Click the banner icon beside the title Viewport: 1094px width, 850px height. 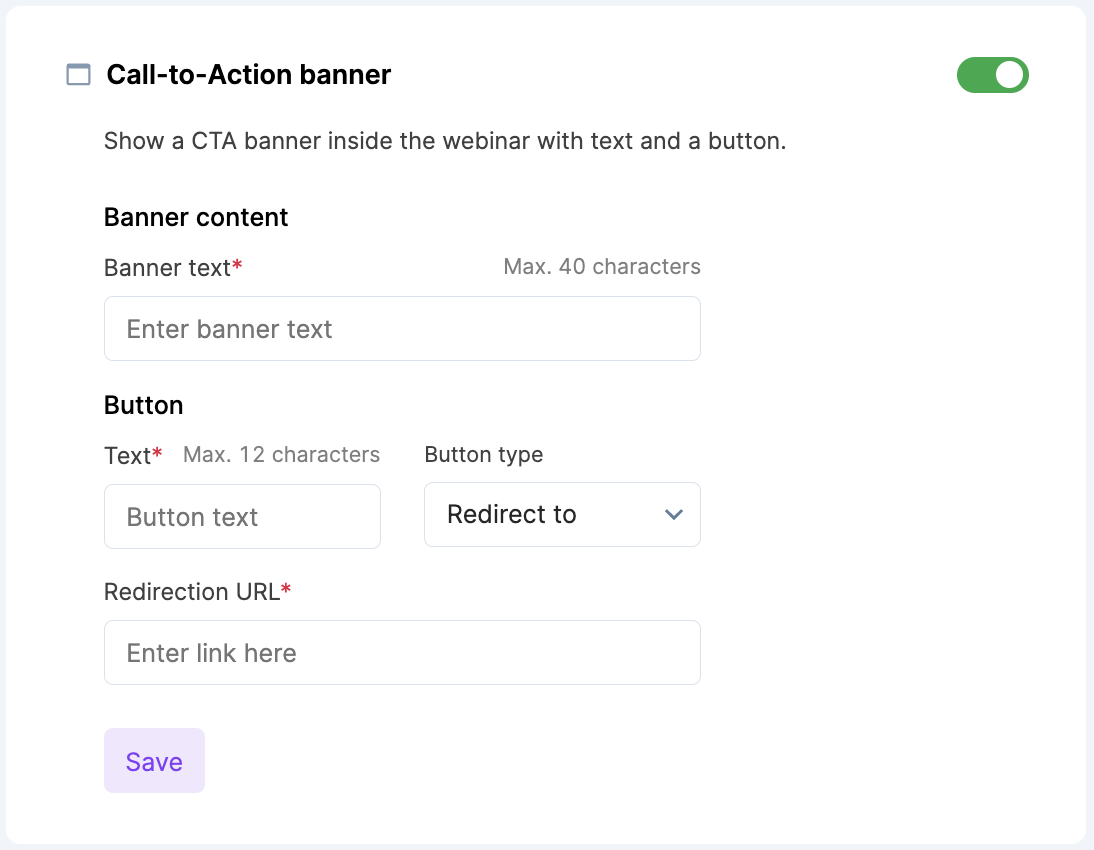[x=78, y=74]
